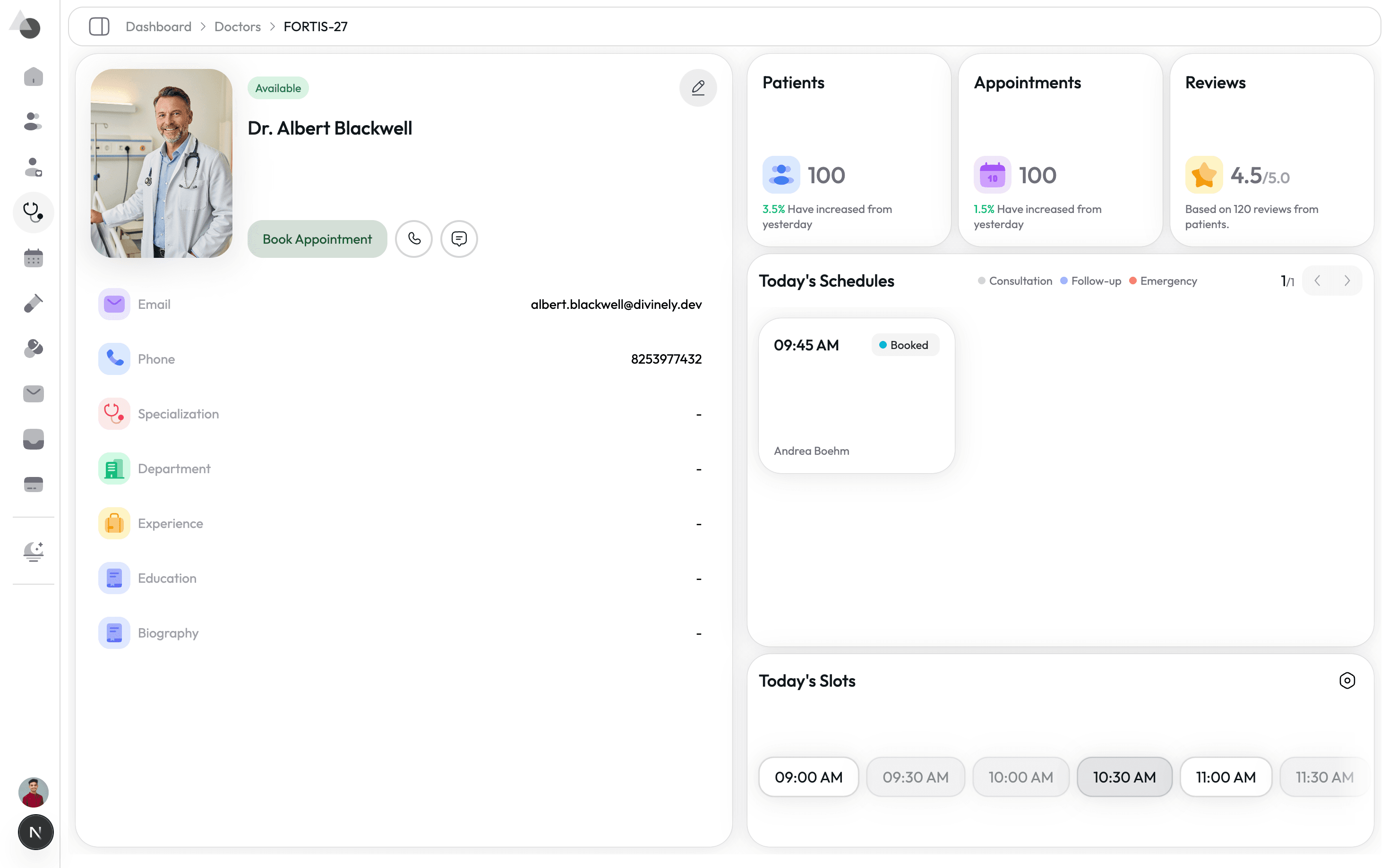The image size is (1389, 868).
Task: Select the 09:00 AM time slot
Action: [x=808, y=777]
